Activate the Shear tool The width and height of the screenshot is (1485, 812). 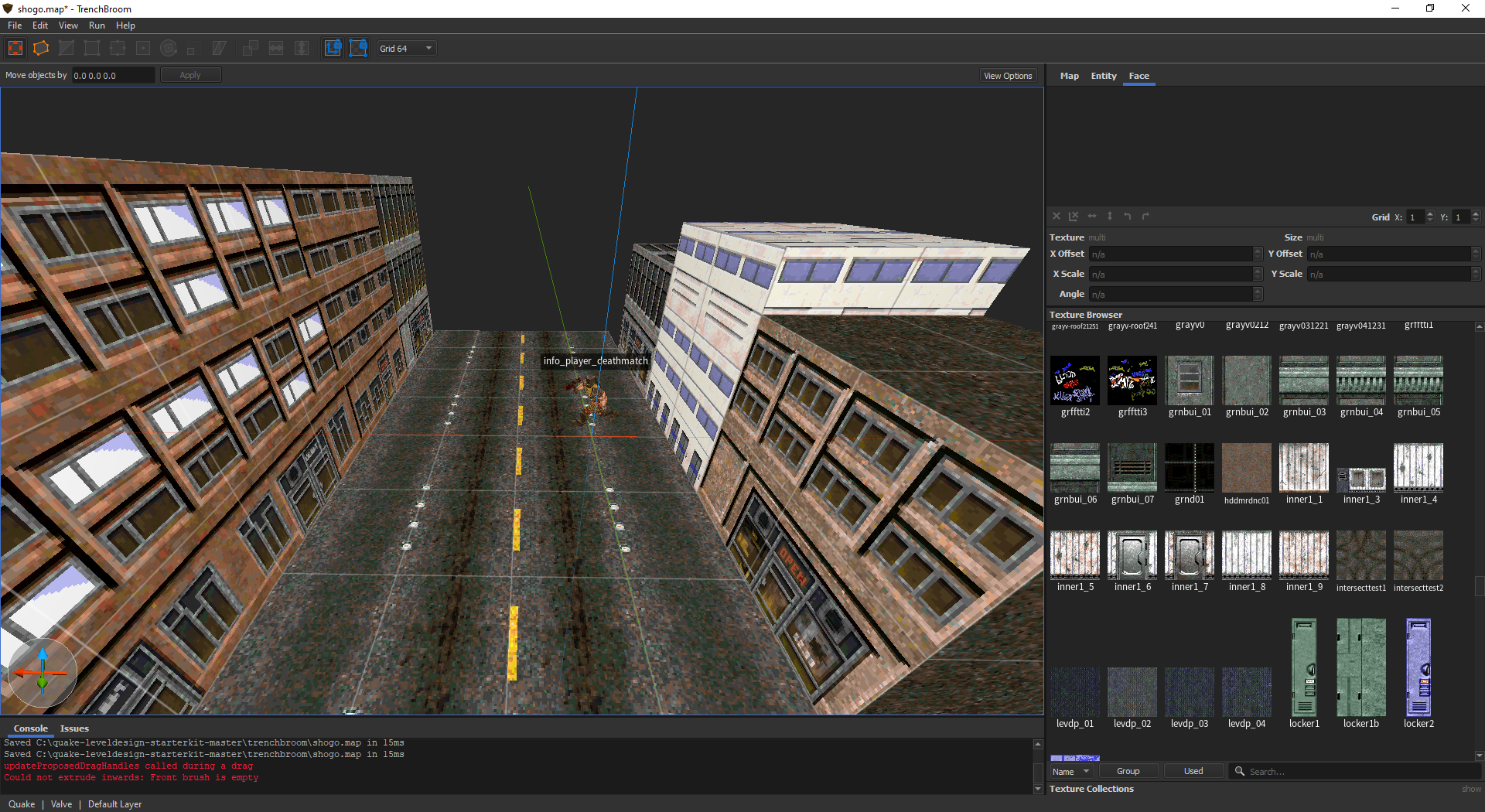pyautogui.click(x=220, y=48)
